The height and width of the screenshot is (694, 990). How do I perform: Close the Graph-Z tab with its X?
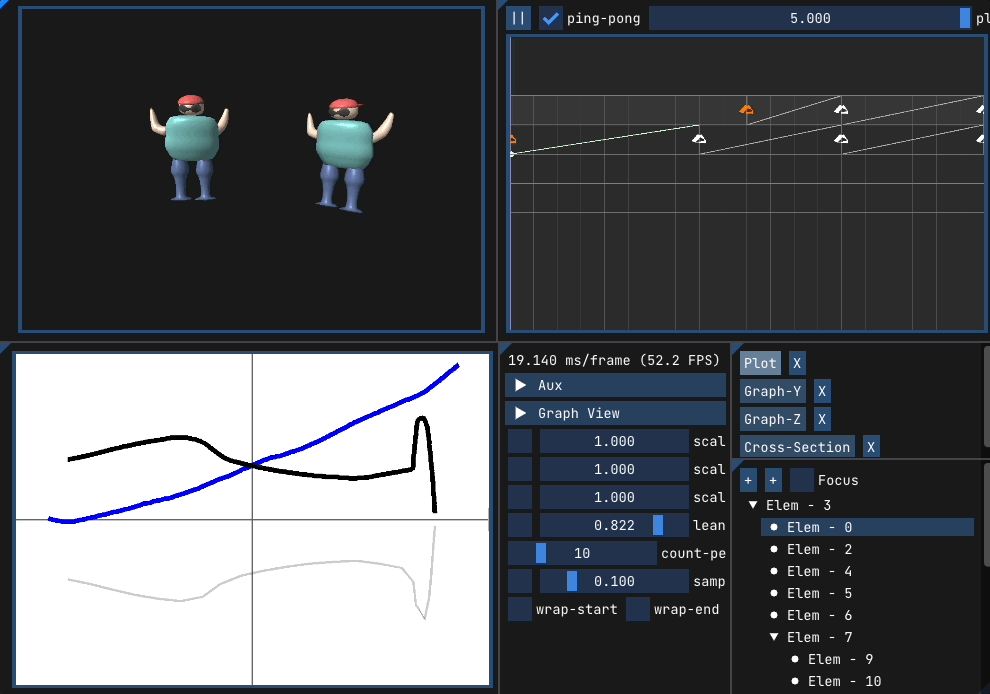pyautogui.click(x=821, y=419)
